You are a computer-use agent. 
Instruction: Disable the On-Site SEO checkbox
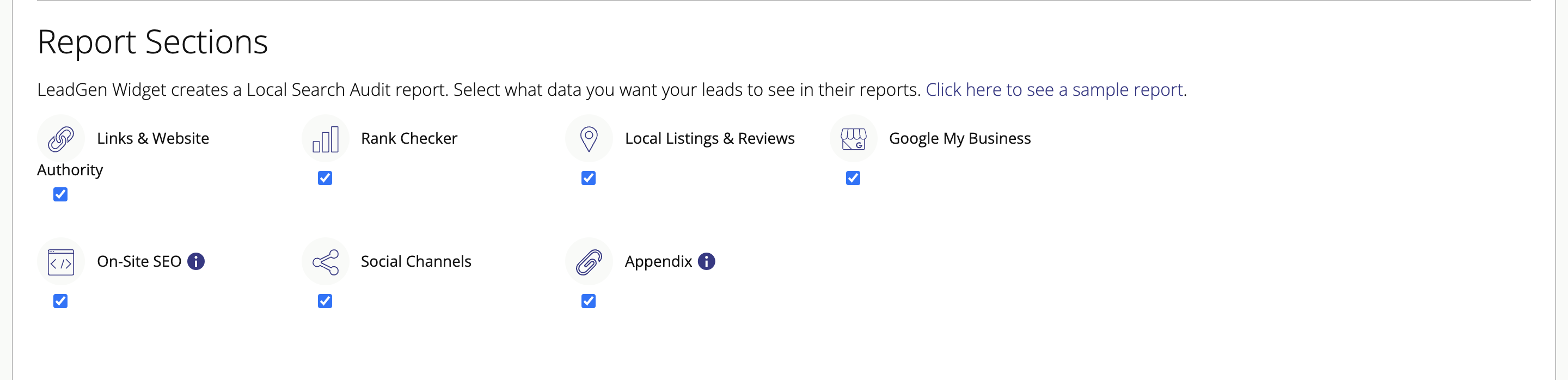(x=60, y=300)
